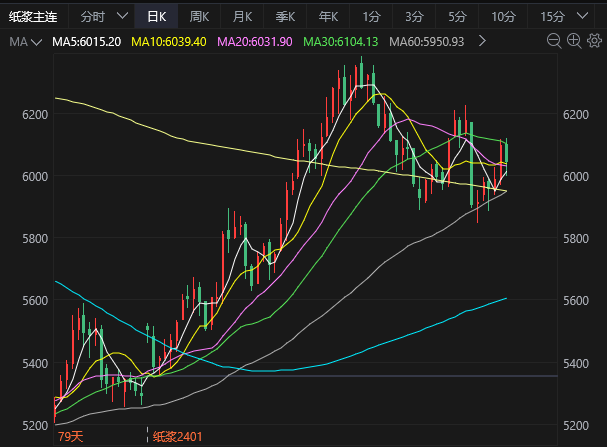Select the 10分 period tab
607x447 pixels.
pos(503,16)
